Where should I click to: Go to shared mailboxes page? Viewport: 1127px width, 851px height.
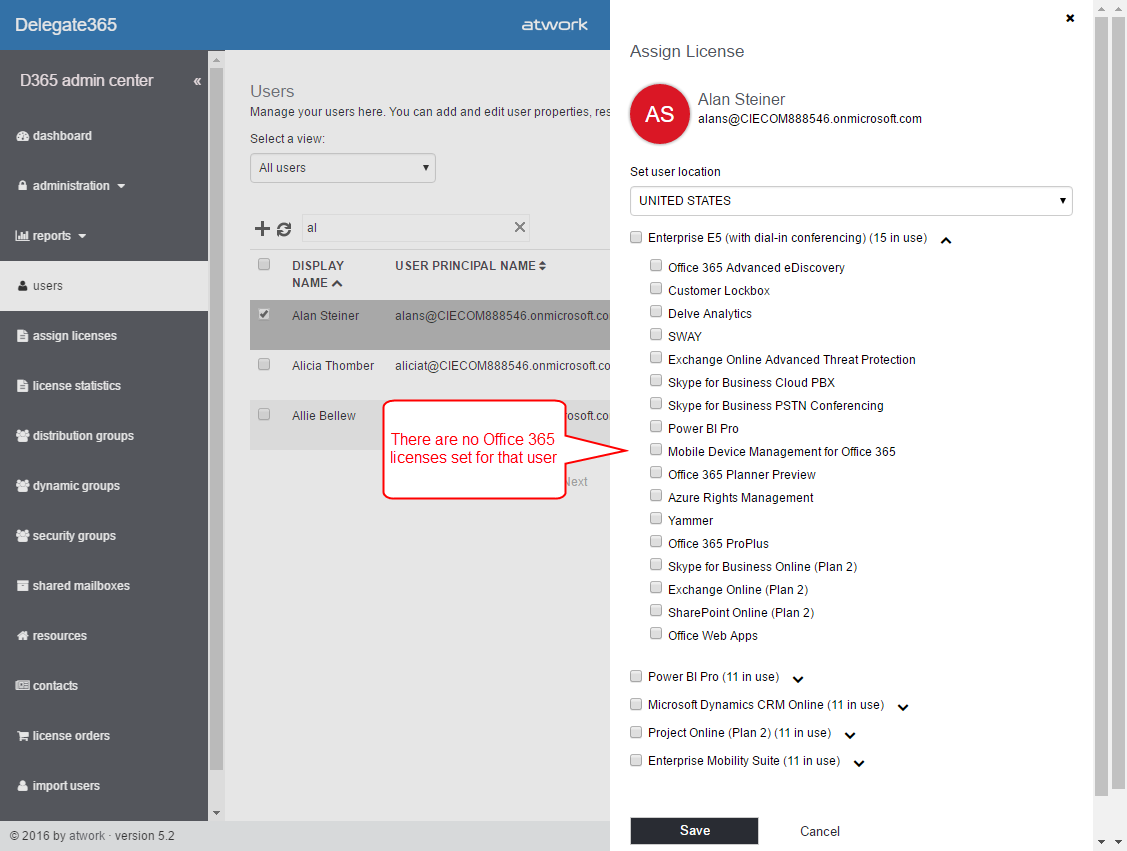pyautogui.click(x=81, y=586)
